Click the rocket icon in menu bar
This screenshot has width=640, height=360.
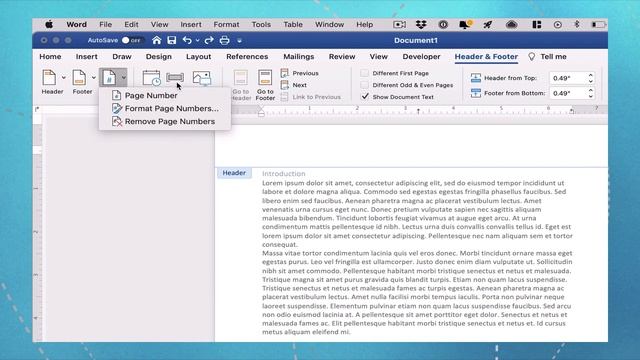(487, 24)
